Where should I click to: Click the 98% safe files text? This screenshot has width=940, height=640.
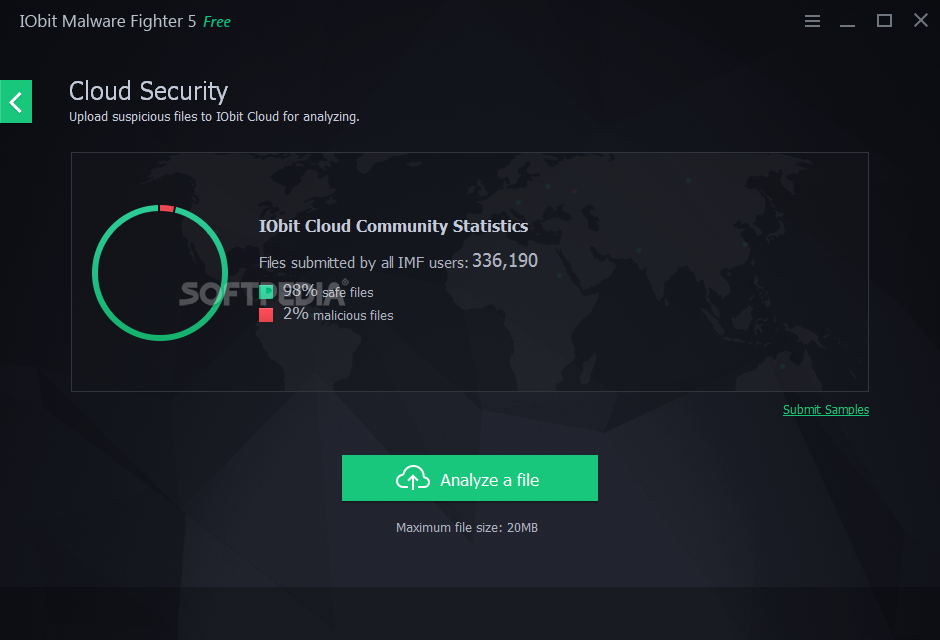point(328,291)
